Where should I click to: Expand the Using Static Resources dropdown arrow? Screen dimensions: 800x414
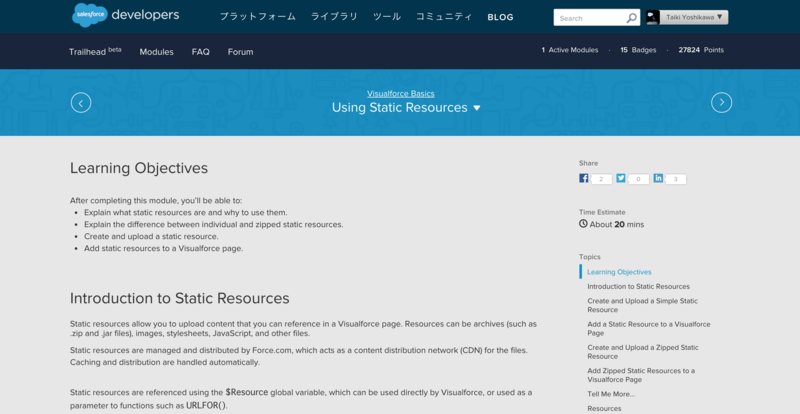pyautogui.click(x=477, y=108)
